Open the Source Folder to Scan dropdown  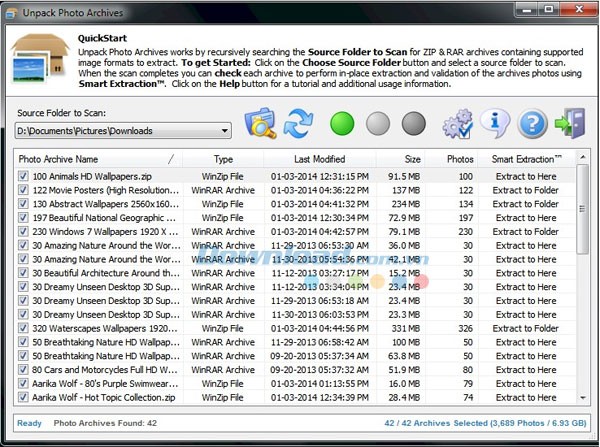[224, 131]
